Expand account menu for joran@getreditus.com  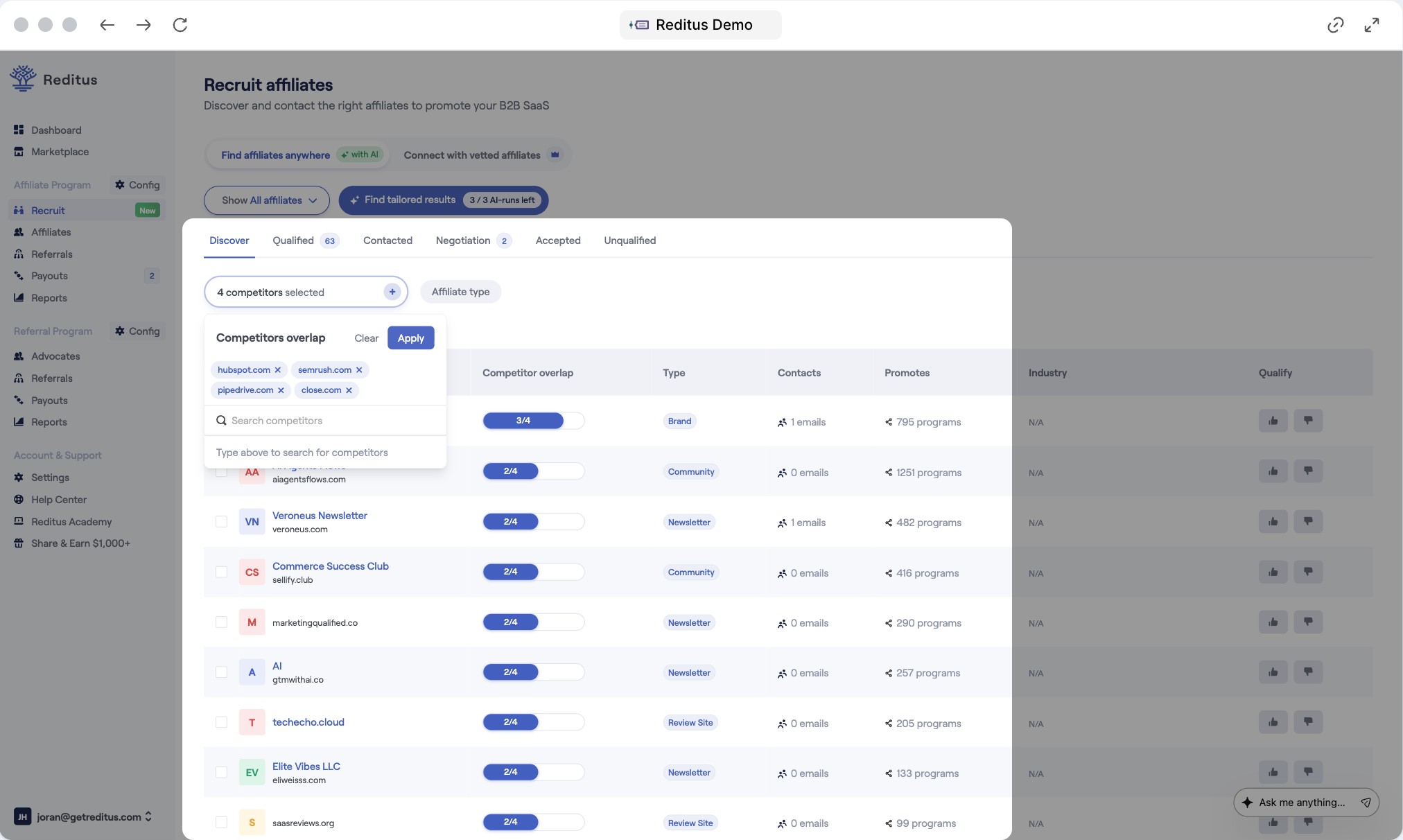[83, 816]
